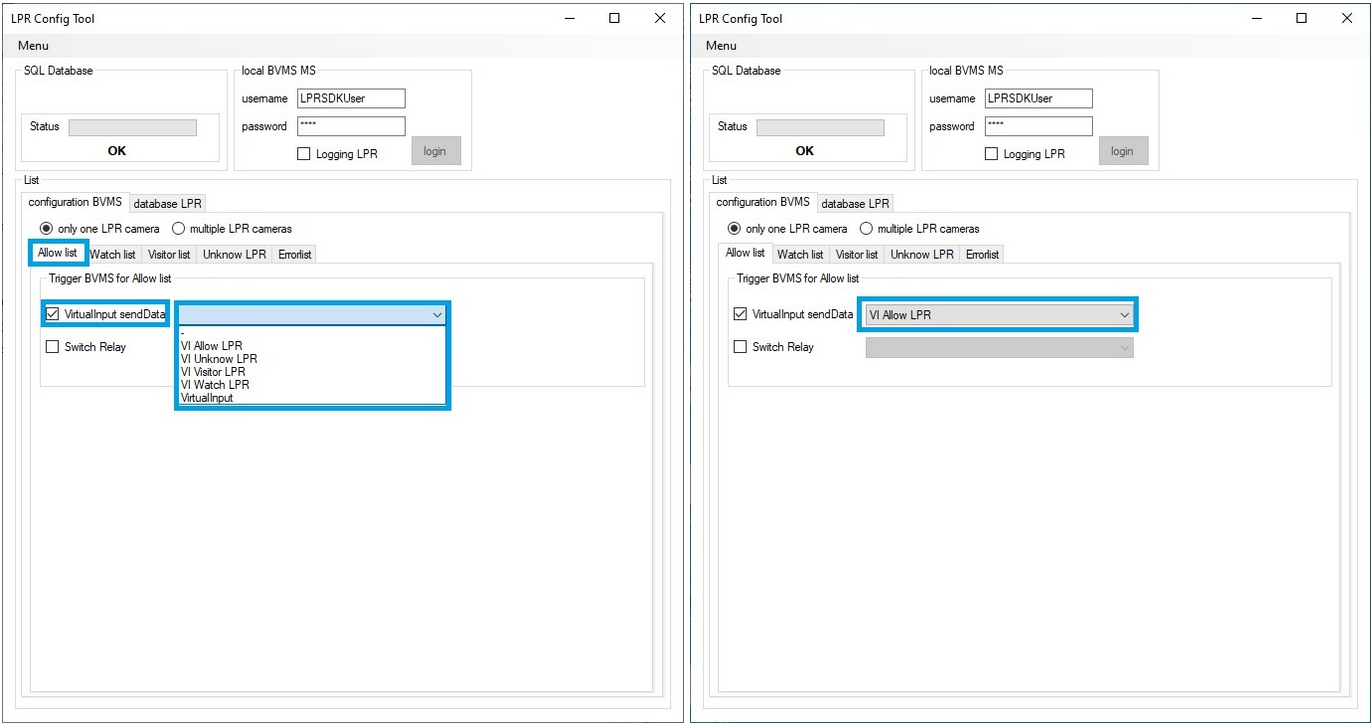Choose "VI Unknow LPR" from the open dropdown list

(219, 359)
